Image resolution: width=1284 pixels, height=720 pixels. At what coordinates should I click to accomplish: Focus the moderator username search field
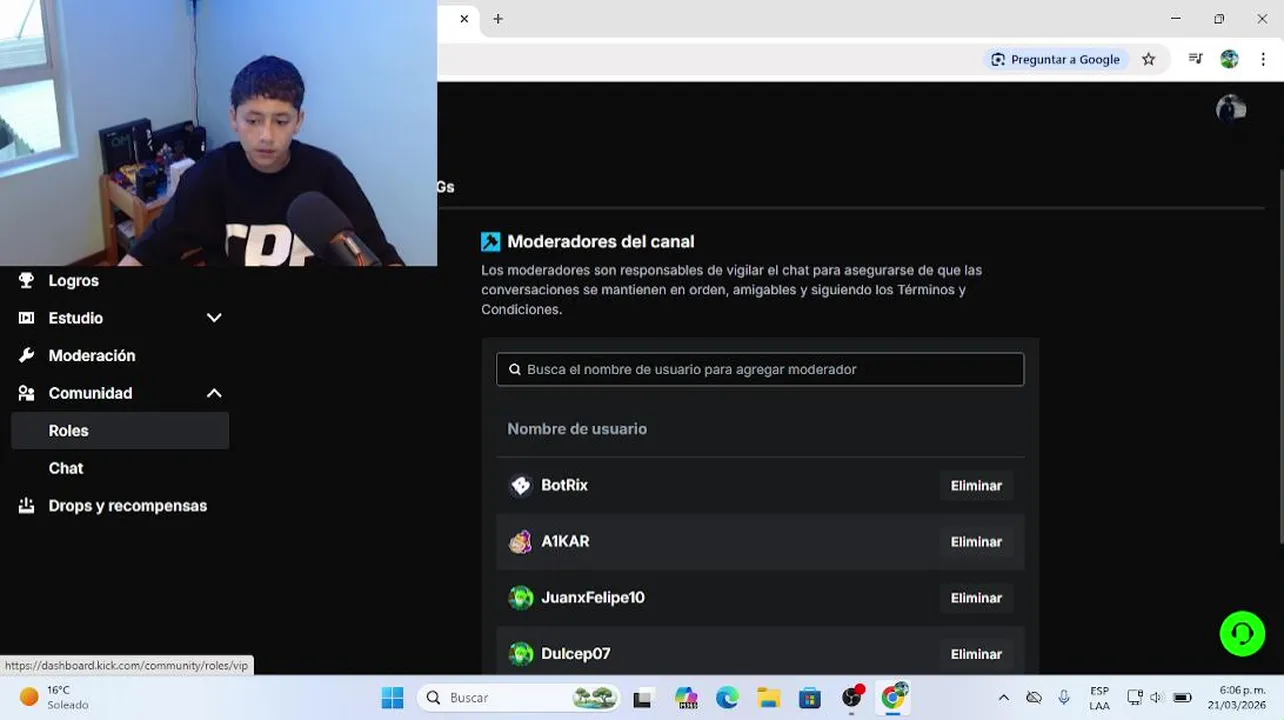point(760,369)
